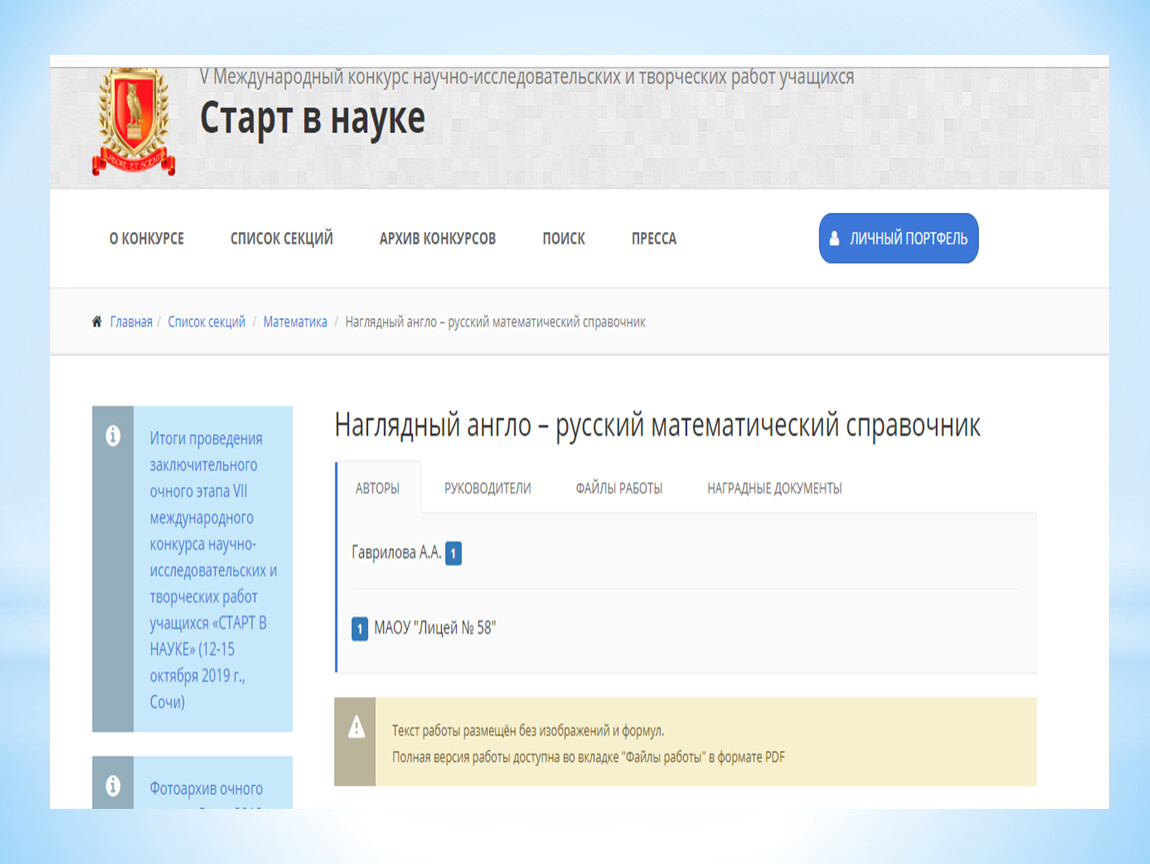Switch to the Руководители tab

point(487,488)
